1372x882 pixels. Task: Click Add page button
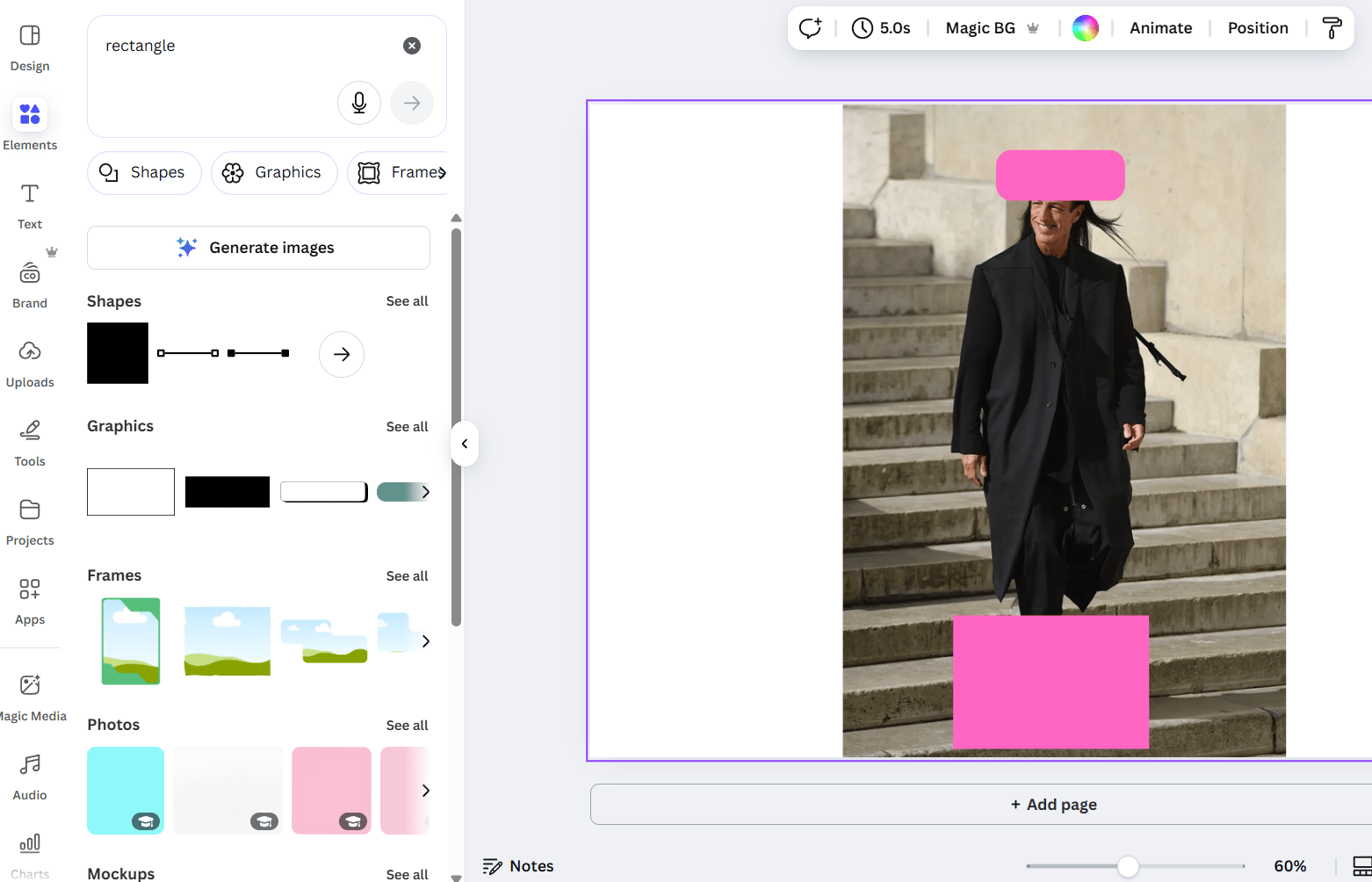(x=1054, y=805)
